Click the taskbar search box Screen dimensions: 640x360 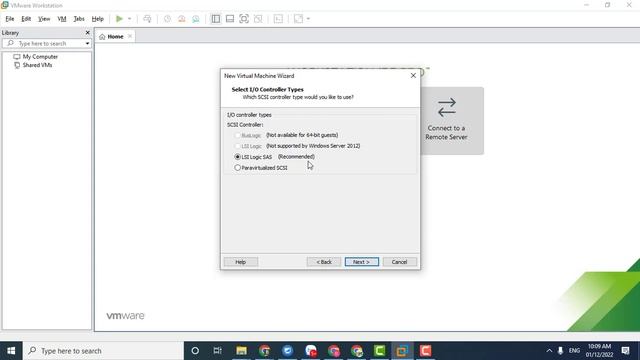pos(104,351)
